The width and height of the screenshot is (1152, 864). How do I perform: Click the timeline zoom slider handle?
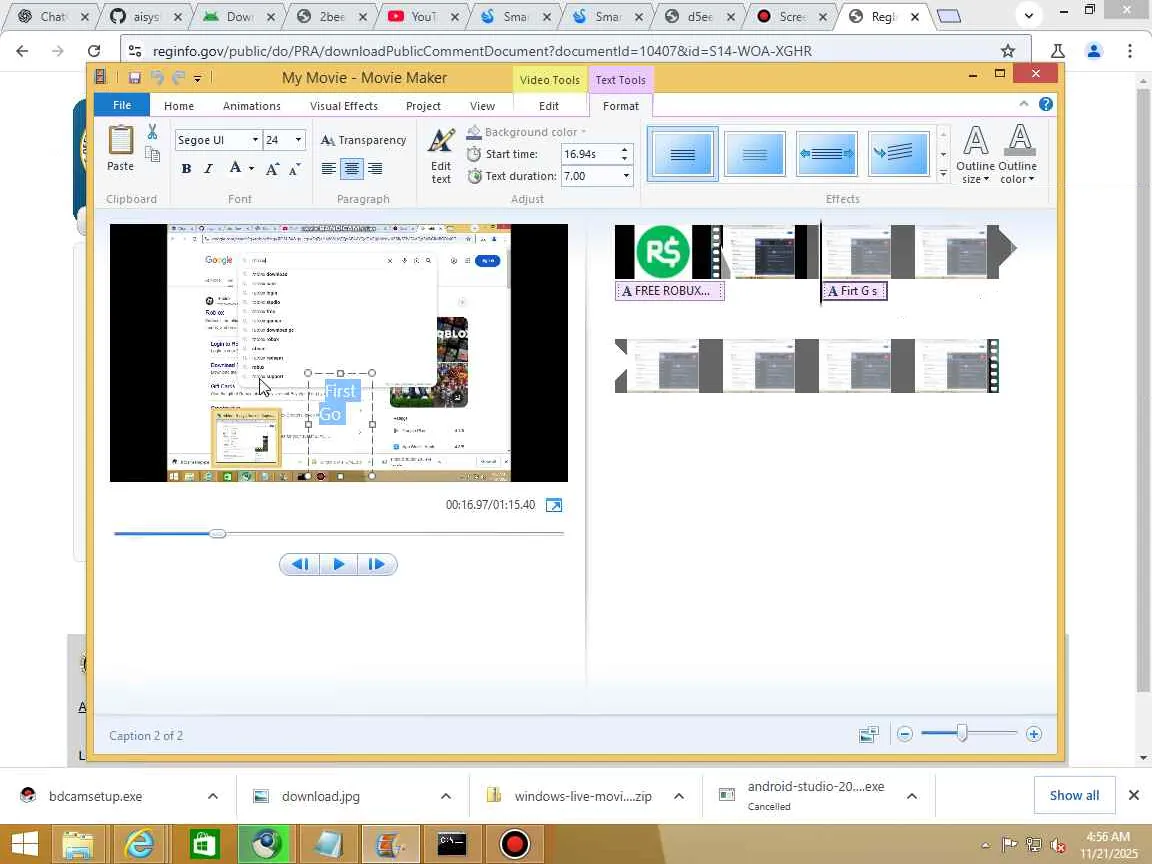tap(962, 732)
